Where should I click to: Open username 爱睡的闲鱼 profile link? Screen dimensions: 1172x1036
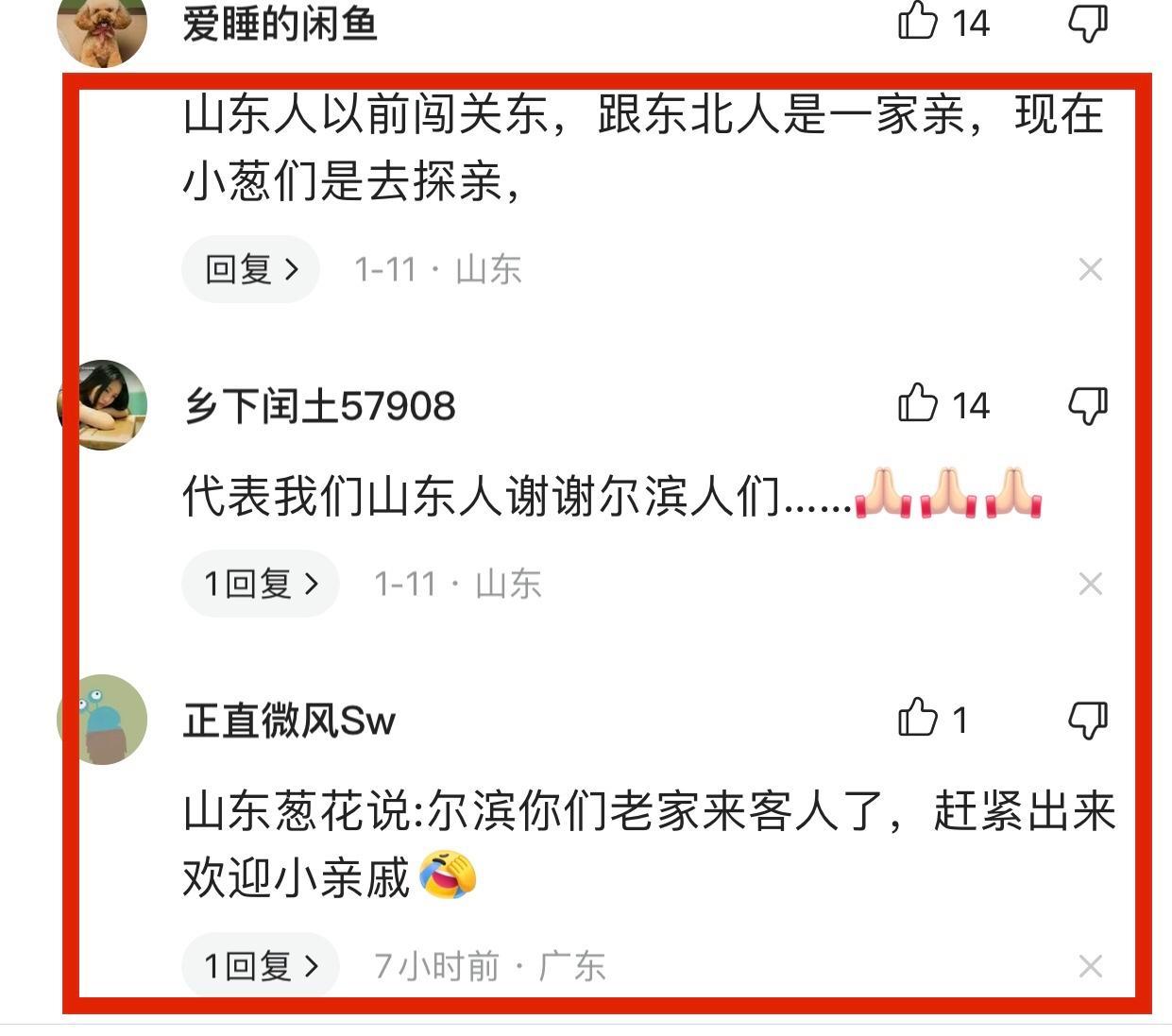280,23
